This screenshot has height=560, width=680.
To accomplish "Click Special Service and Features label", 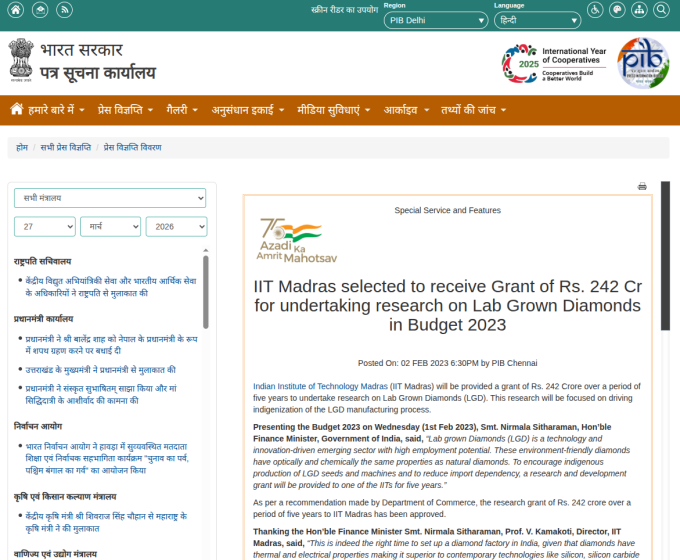I will coord(448,210).
